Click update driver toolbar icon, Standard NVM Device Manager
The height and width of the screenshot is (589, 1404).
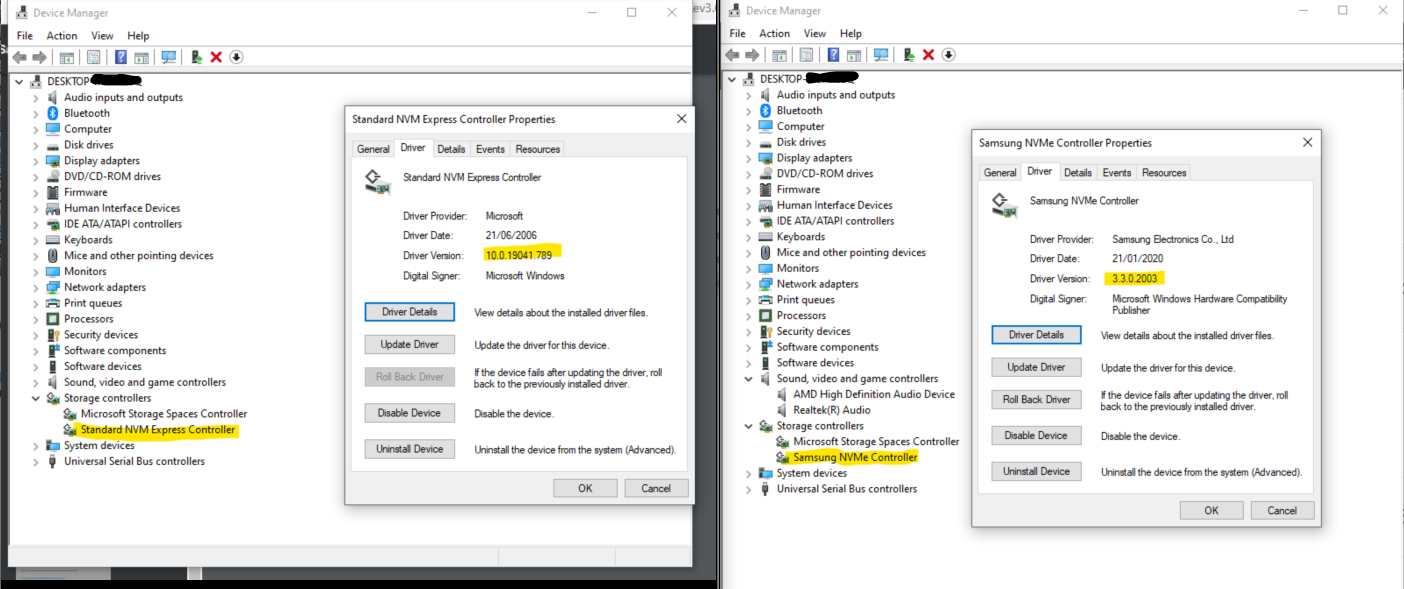click(x=197, y=57)
